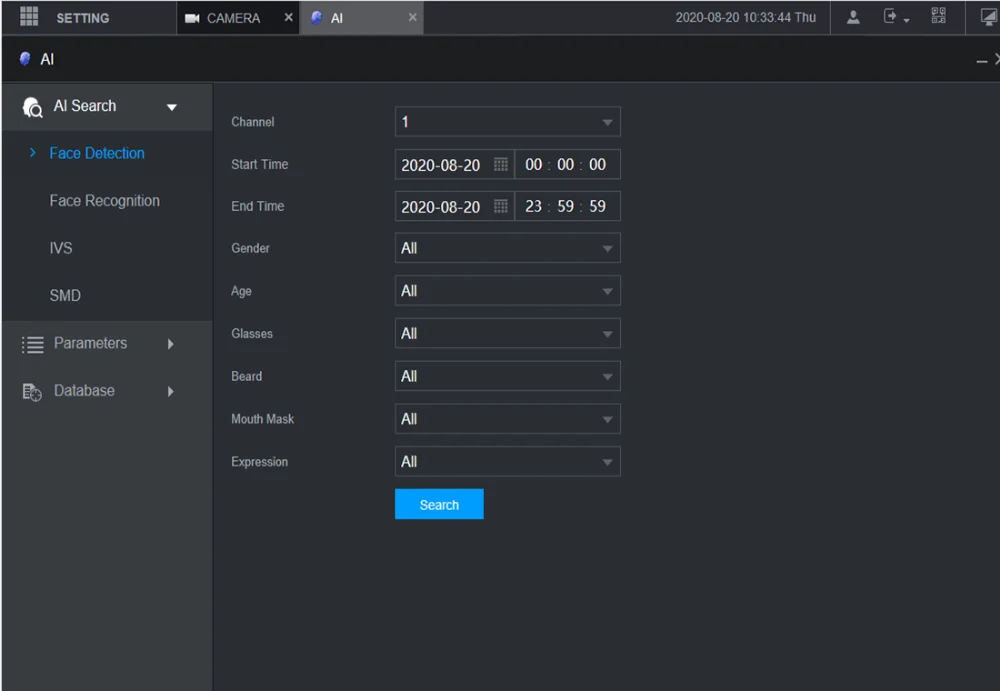
Task: Select Face Recognition in sidebar
Action: 105,201
